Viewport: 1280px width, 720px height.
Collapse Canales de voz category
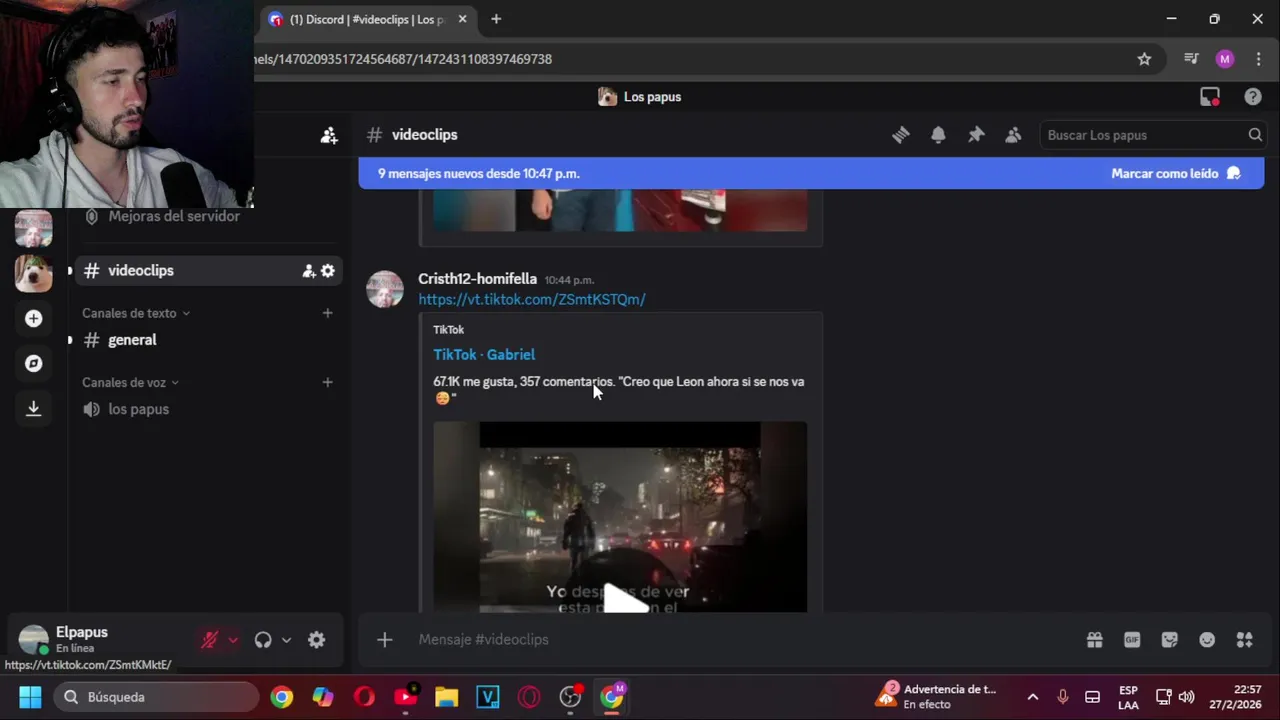tap(131, 382)
